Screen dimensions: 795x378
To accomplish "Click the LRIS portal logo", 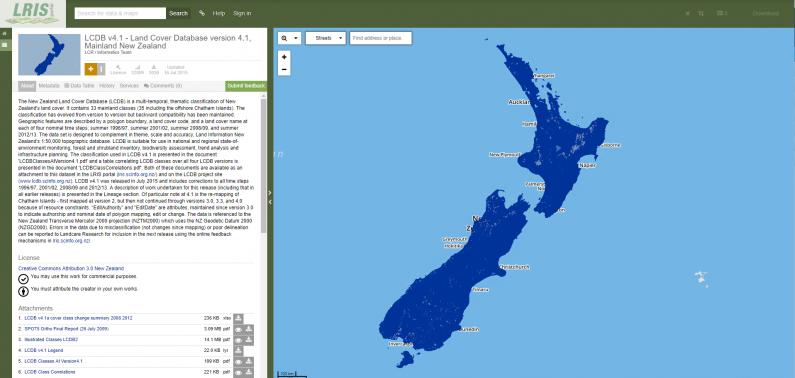I will pyautogui.click(x=33, y=14).
